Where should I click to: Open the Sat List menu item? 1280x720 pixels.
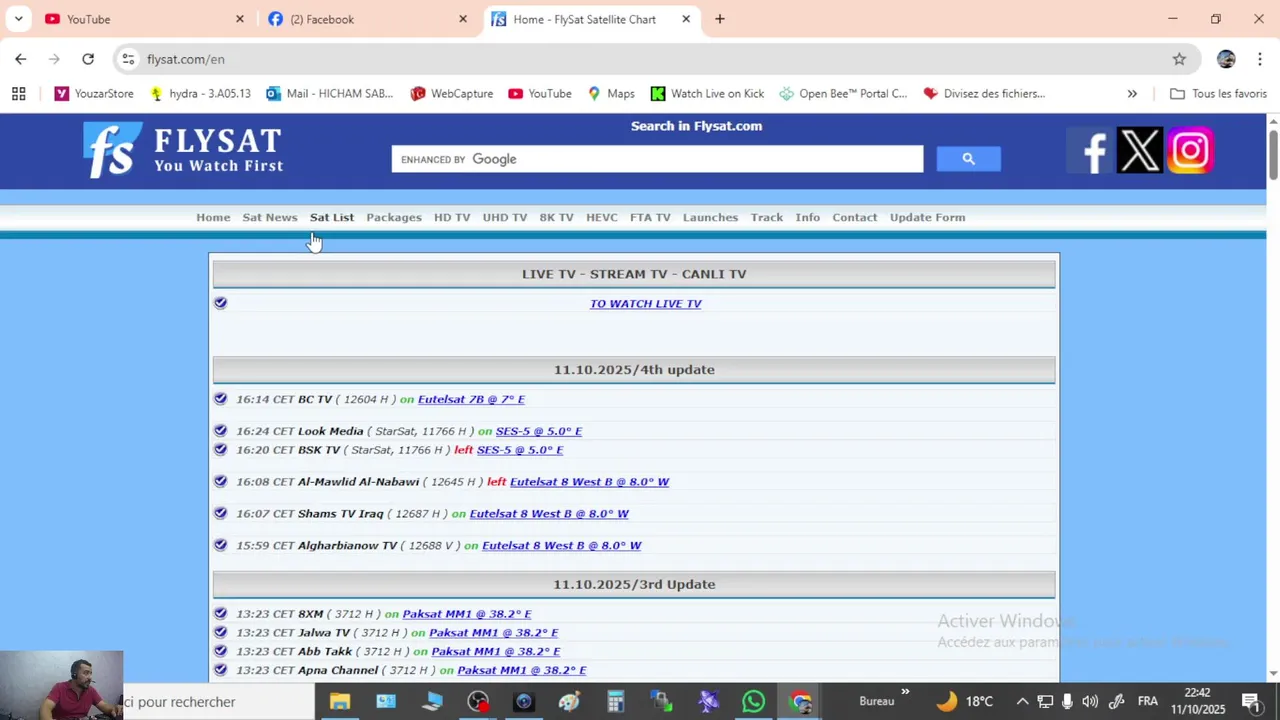[332, 217]
